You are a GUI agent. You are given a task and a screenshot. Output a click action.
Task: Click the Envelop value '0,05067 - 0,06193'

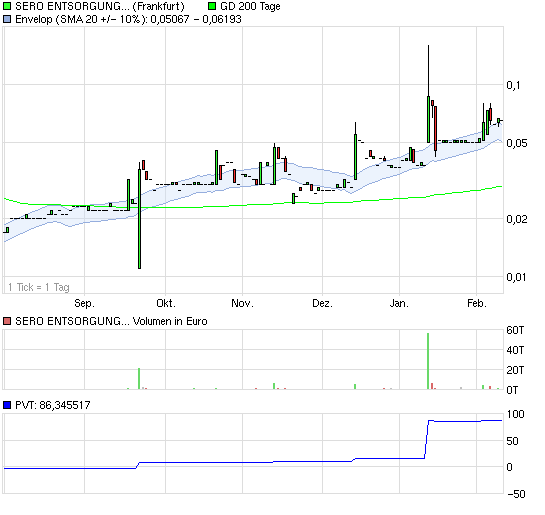pyautogui.click(x=196, y=19)
